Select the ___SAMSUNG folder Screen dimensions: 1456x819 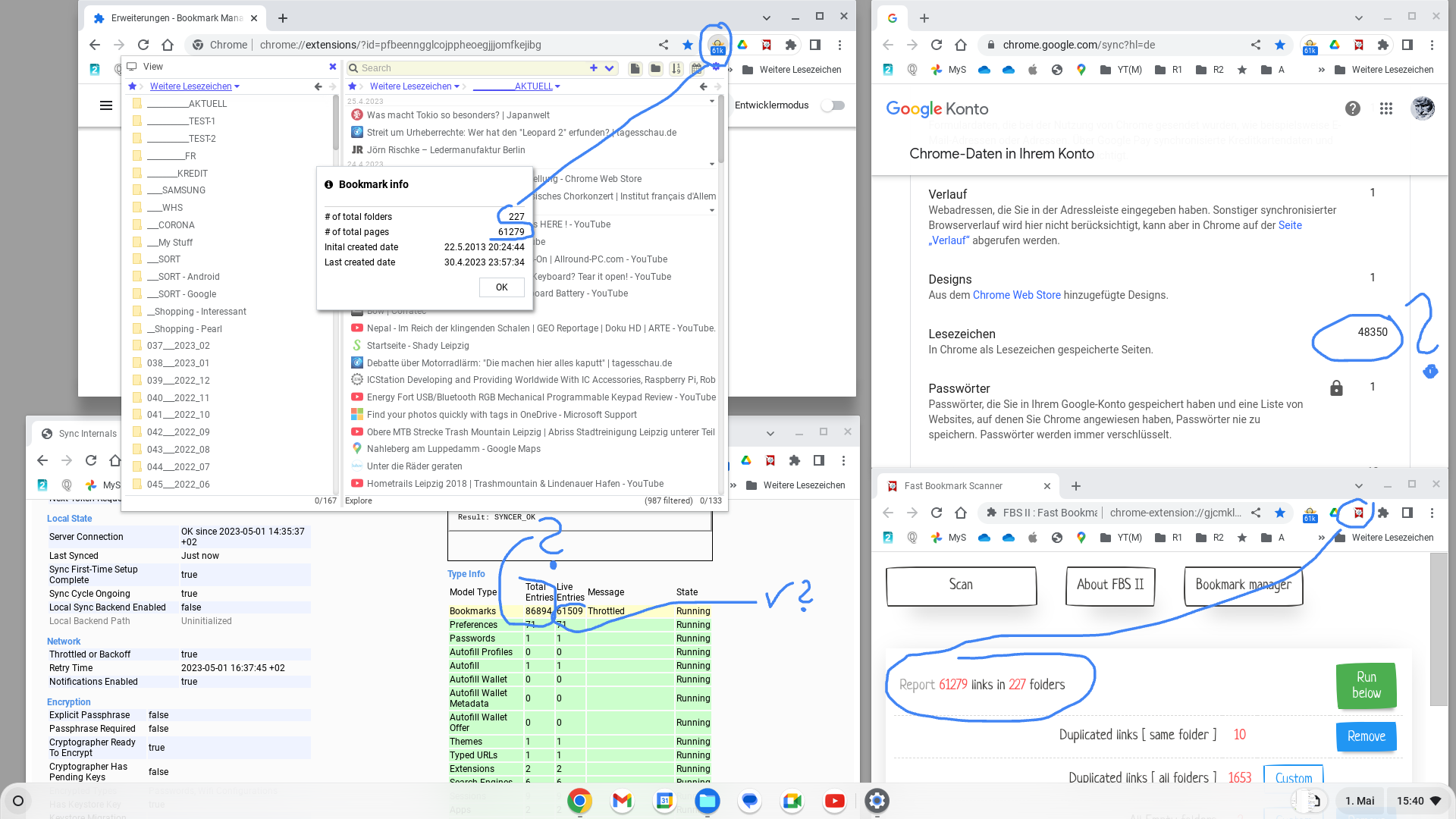point(176,190)
